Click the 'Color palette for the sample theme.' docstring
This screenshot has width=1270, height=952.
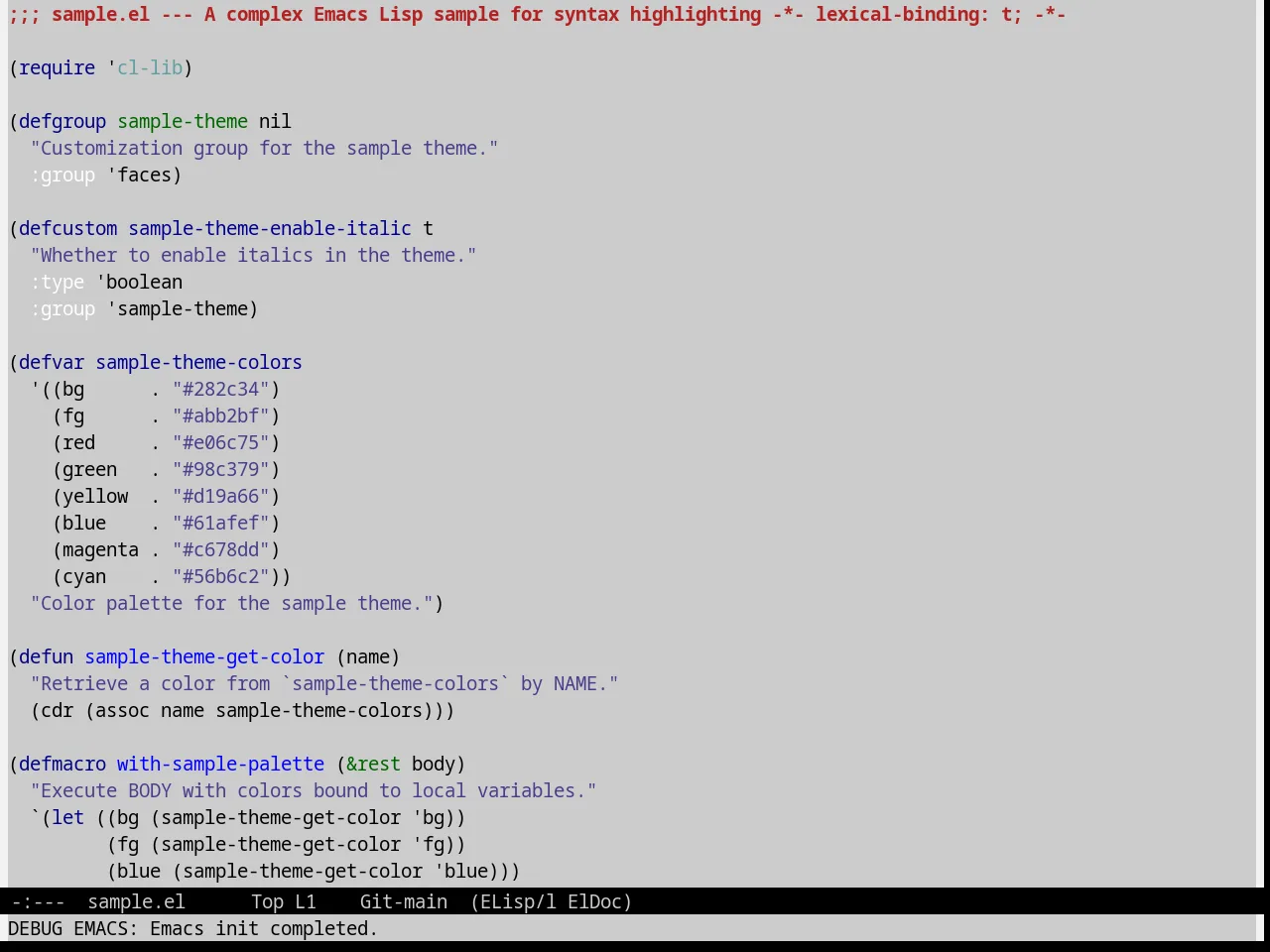pos(231,603)
